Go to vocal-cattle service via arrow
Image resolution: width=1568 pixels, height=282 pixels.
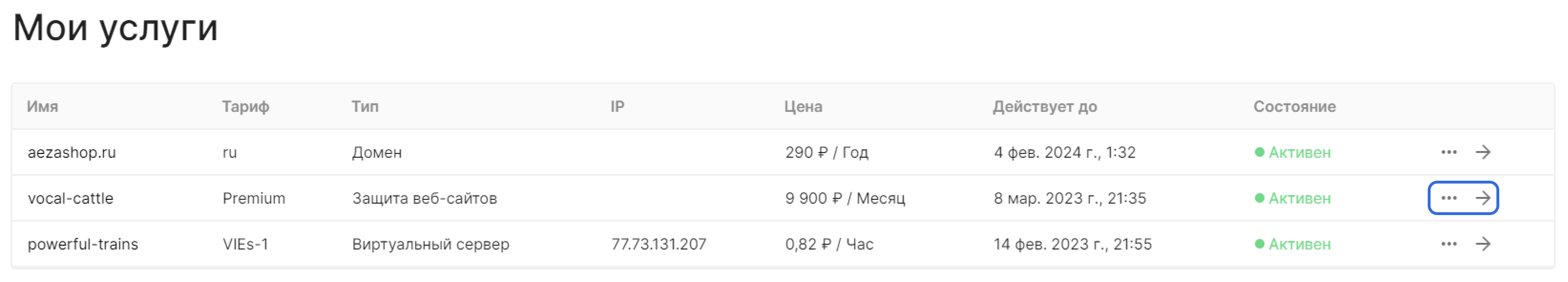tap(1483, 198)
